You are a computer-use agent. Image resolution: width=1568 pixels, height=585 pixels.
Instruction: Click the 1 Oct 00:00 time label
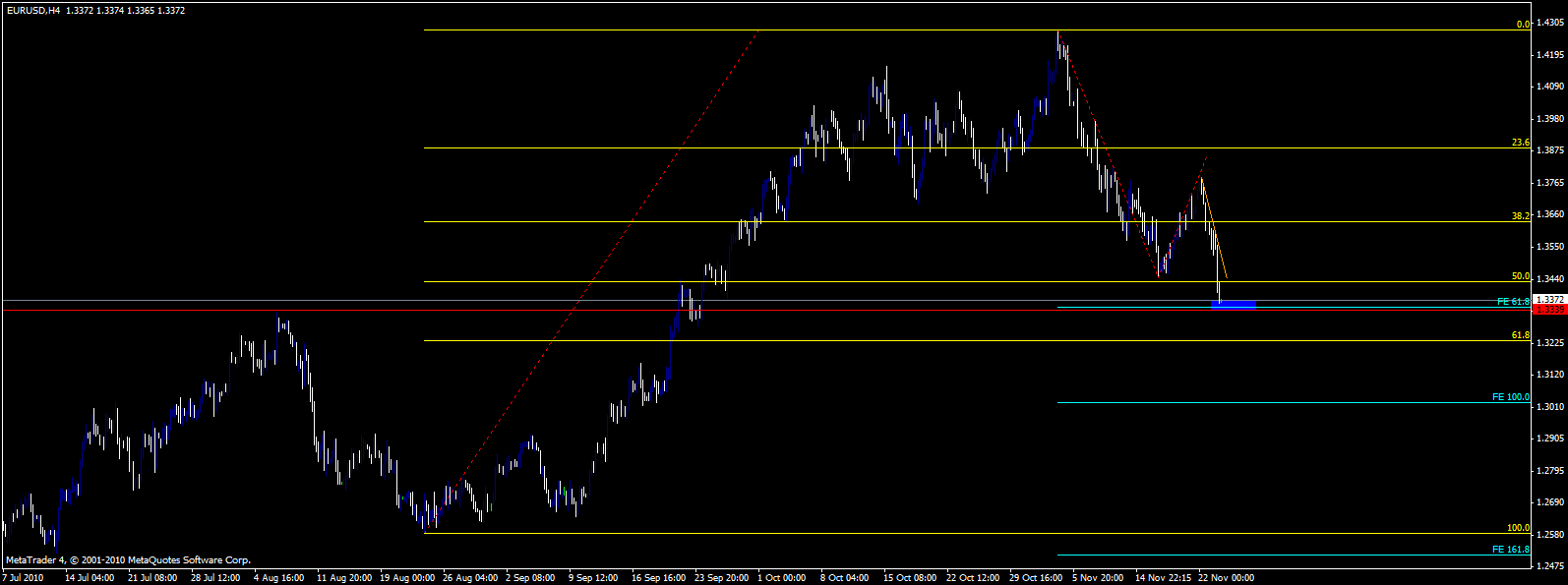tap(782, 578)
